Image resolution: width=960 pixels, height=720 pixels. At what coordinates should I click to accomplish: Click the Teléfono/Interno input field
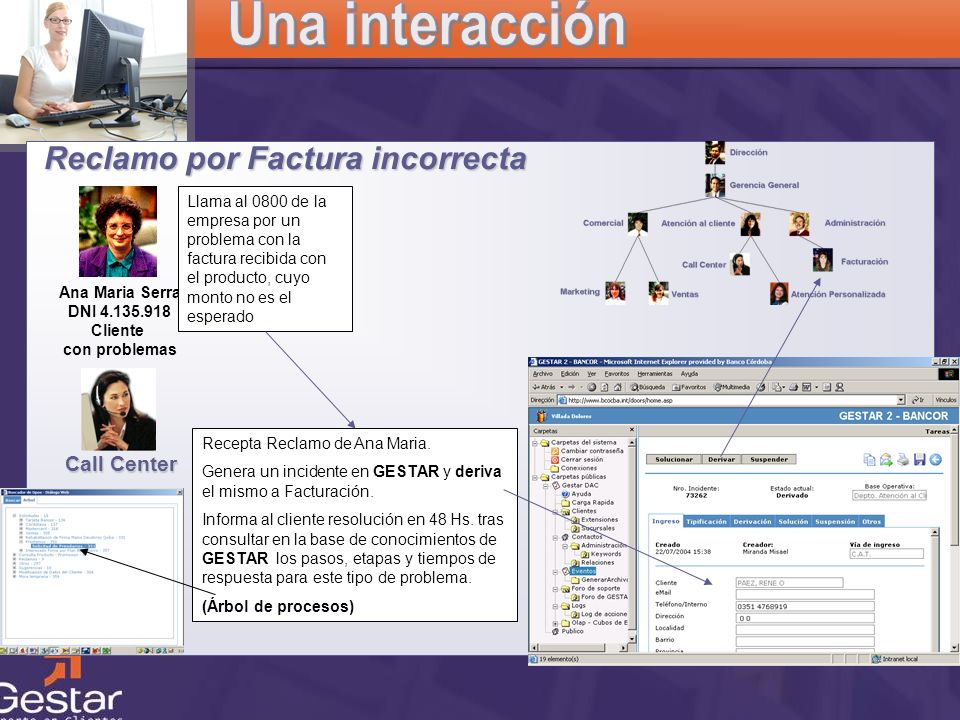(x=805, y=606)
